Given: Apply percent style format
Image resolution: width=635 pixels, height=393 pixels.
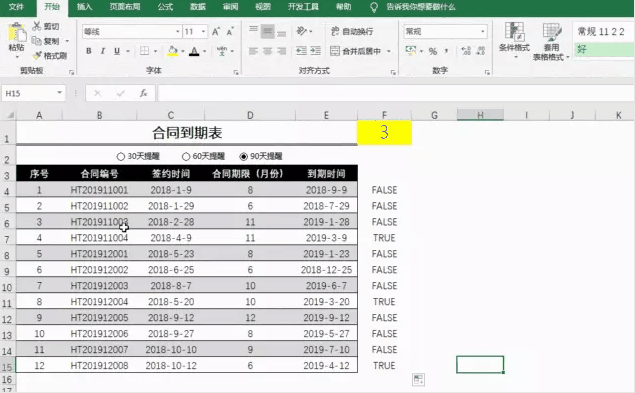Looking at the screenshot, I should [433, 51].
